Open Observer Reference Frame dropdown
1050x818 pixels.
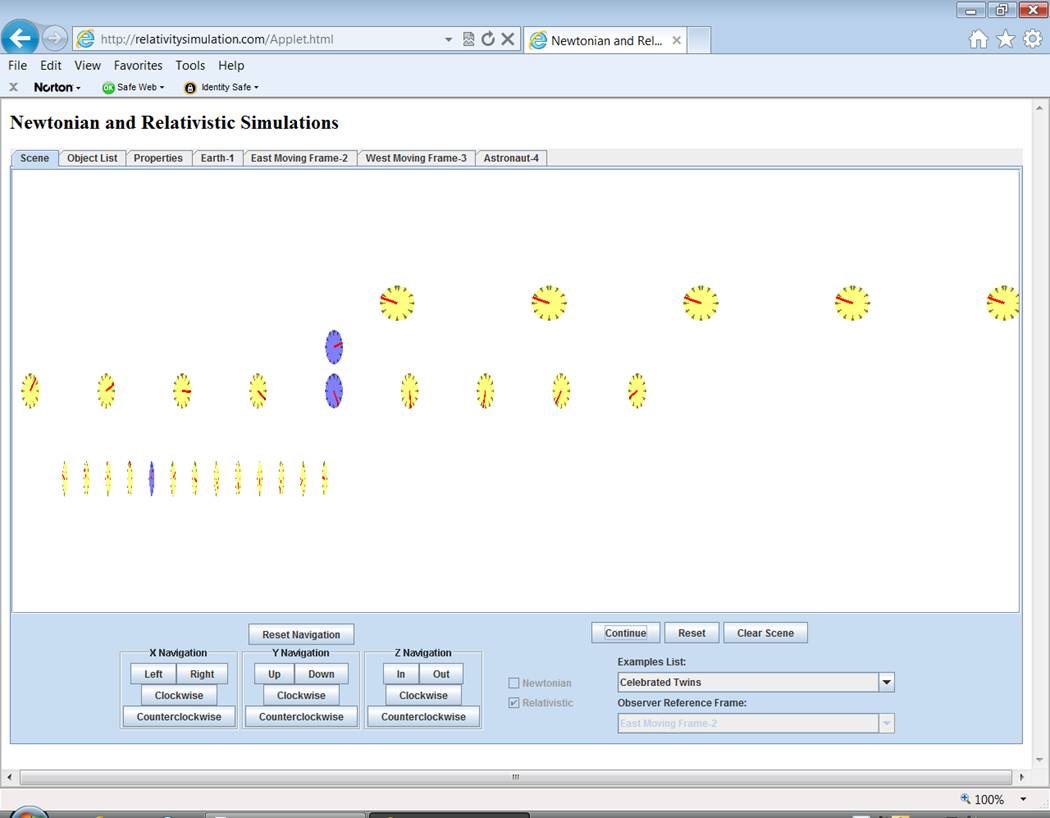[x=885, y=723]
